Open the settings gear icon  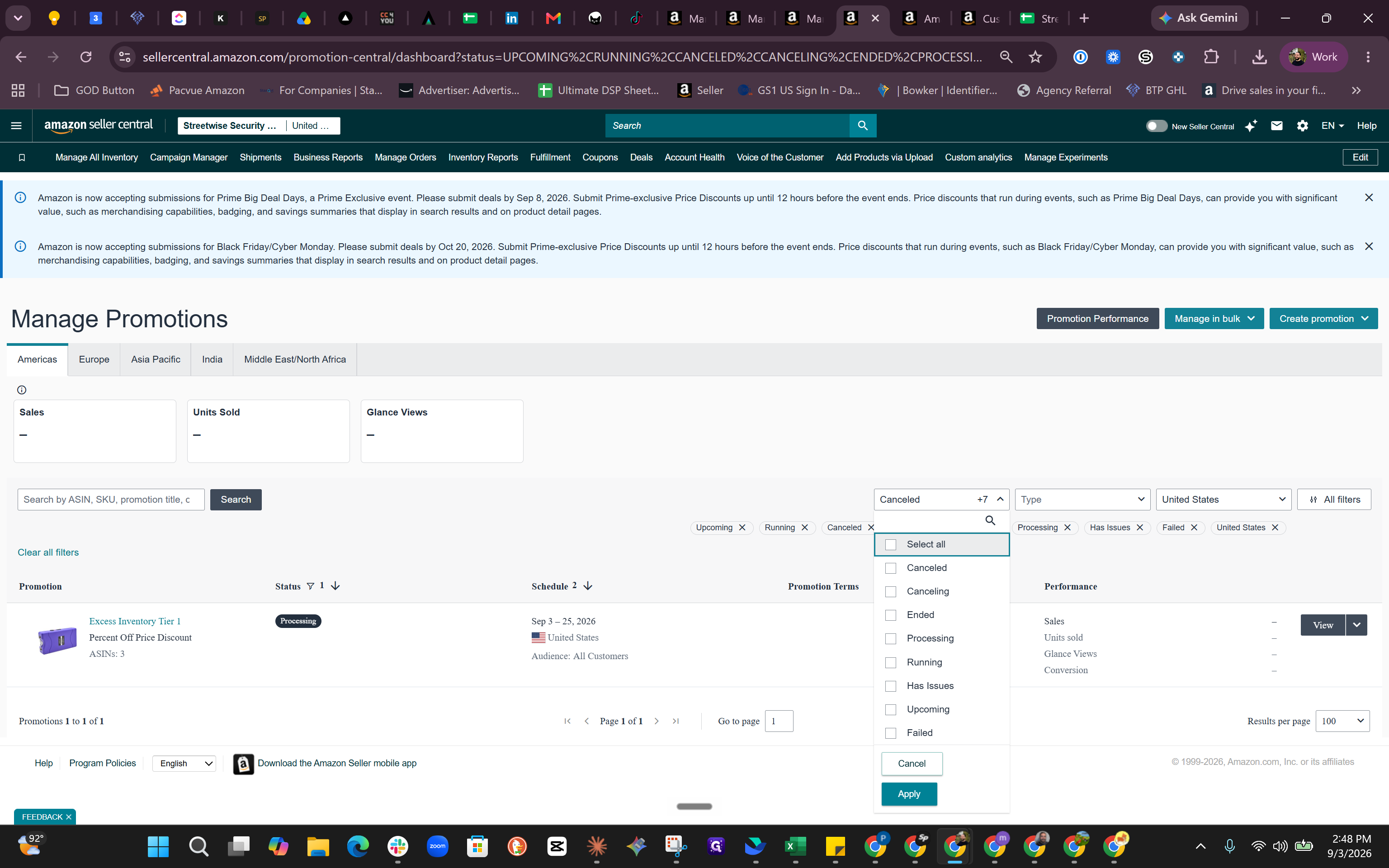click(1302, 126)
